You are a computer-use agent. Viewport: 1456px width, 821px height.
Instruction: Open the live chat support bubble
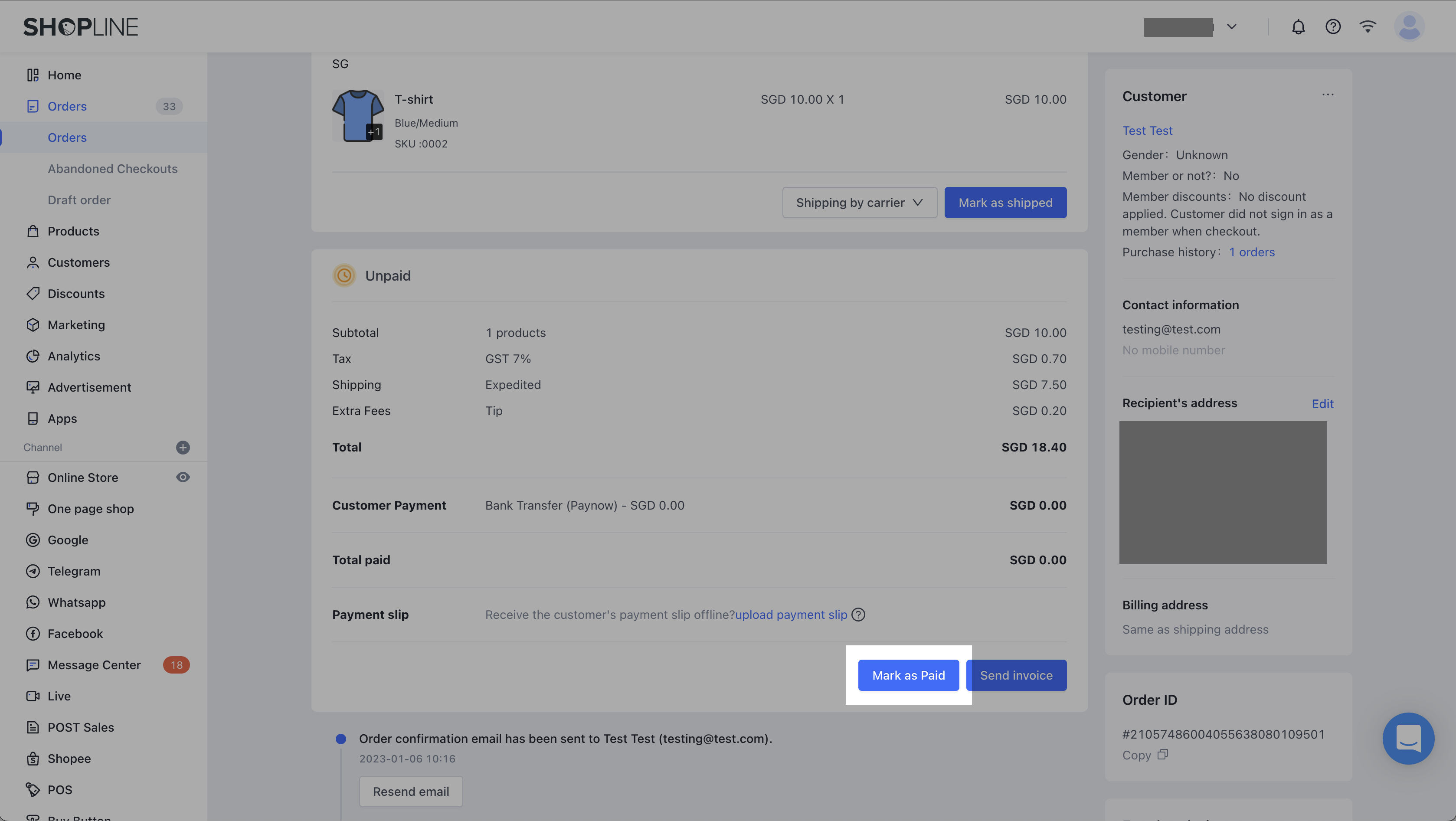tap(1409, 739)
